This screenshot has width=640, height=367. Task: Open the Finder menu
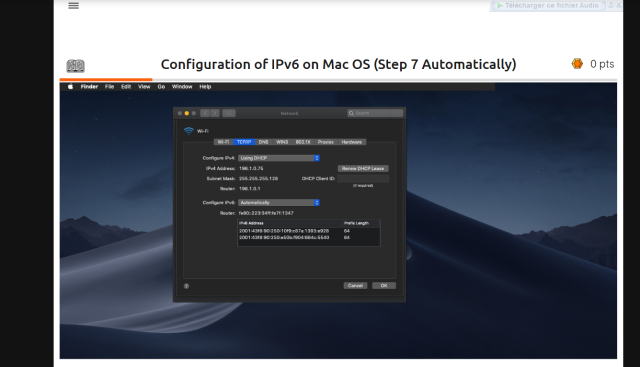pyautogui.click(x=89, y=87)
